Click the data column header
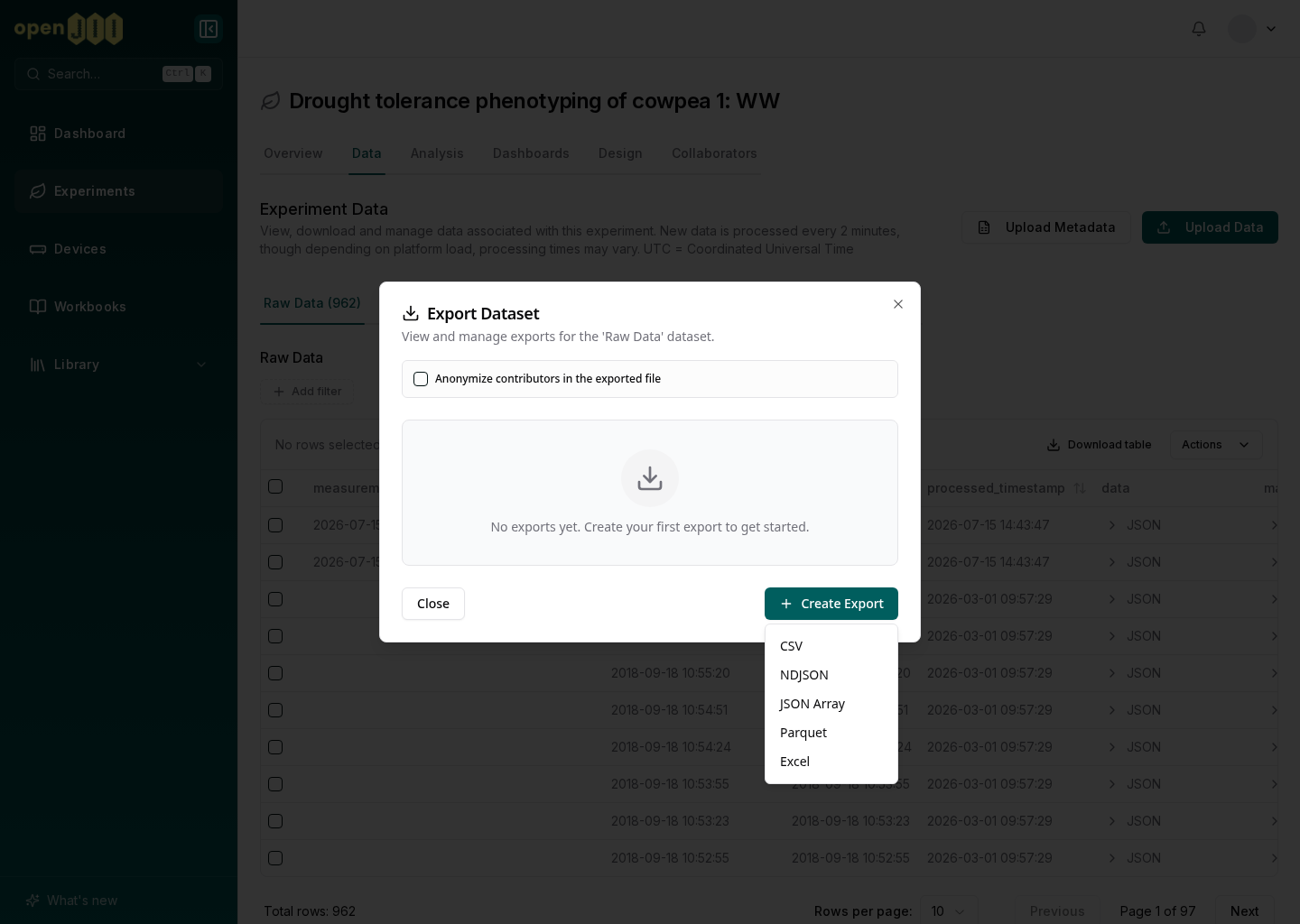Screen dimensions: 1300x924 click(1116, 488)
